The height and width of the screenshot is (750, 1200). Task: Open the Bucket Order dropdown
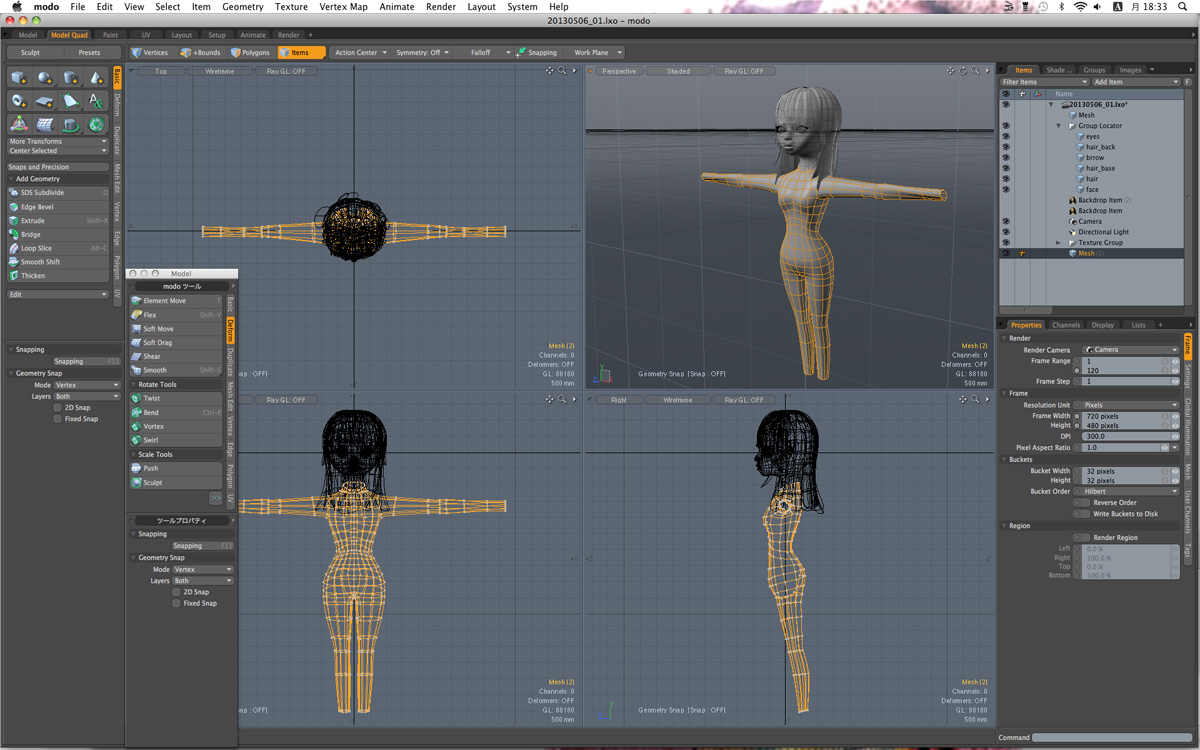pos(1126,492)
